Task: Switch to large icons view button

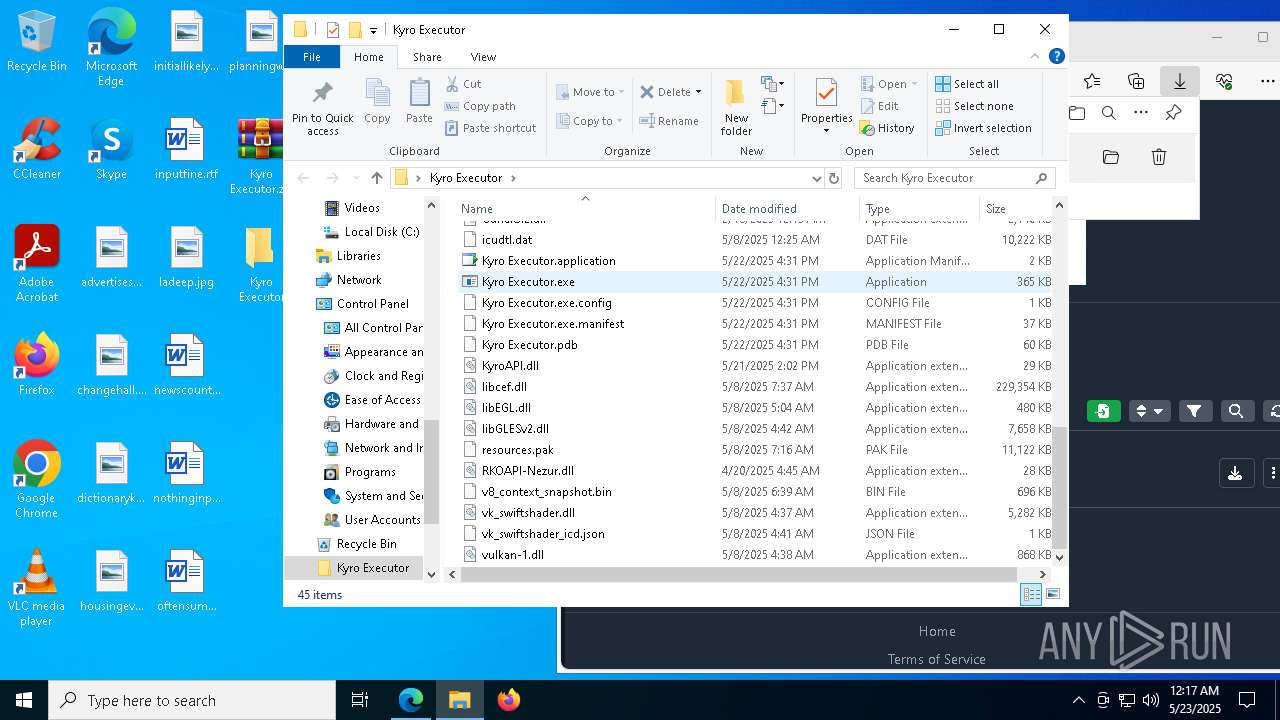Action: click(x=1053, y=595)
